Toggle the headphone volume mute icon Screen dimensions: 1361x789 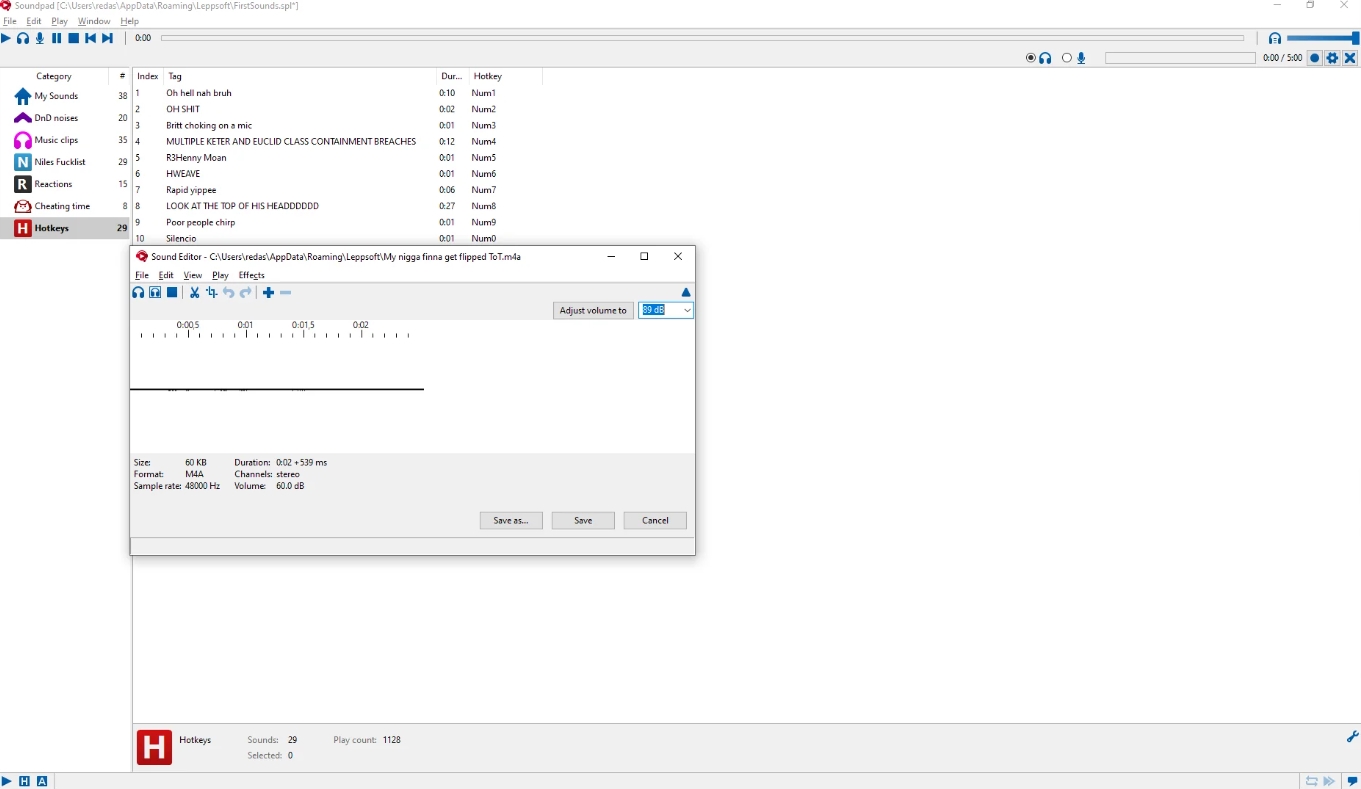coord(1274,38)
